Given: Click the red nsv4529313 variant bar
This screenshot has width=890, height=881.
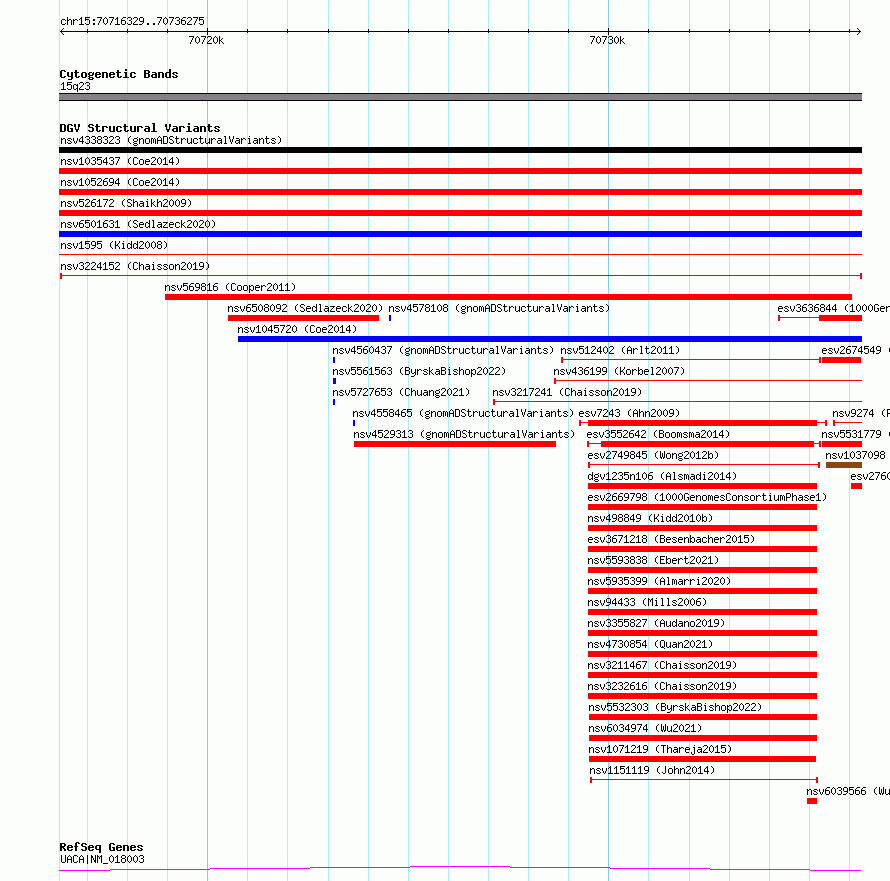Looking at the screenshot, I should click(x=455, y=444).
